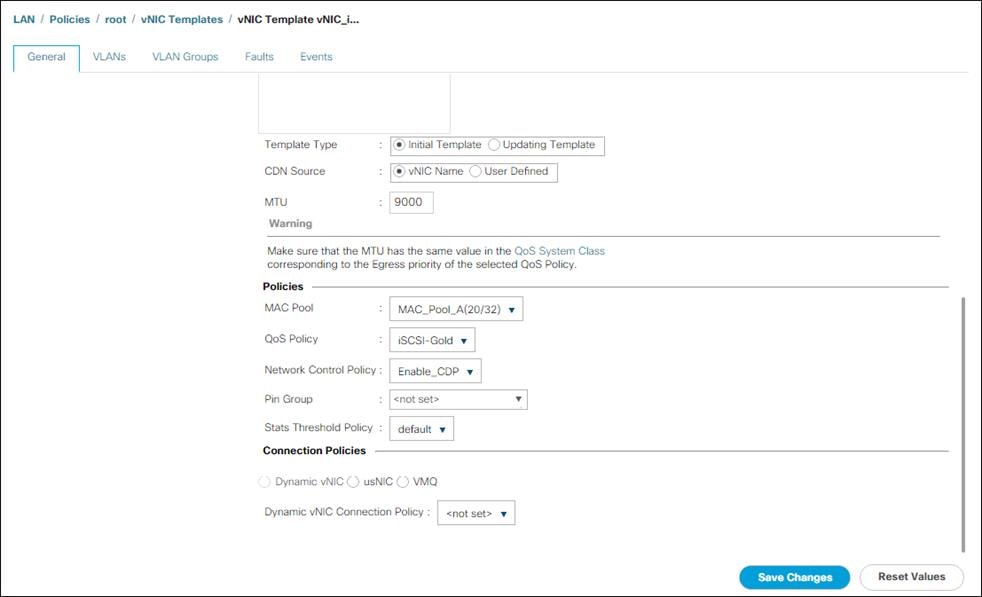Image resolution: width=982 pixels, height=597 pixels.
Task: Select the usNIC connection policy radio
Action: [x=353, y=482]
